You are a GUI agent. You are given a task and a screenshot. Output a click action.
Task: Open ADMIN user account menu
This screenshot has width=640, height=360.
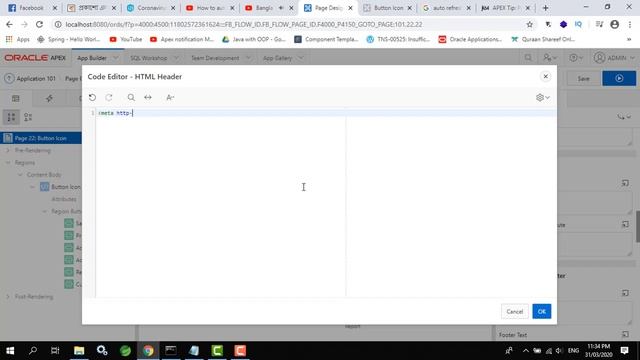[614, 58]
